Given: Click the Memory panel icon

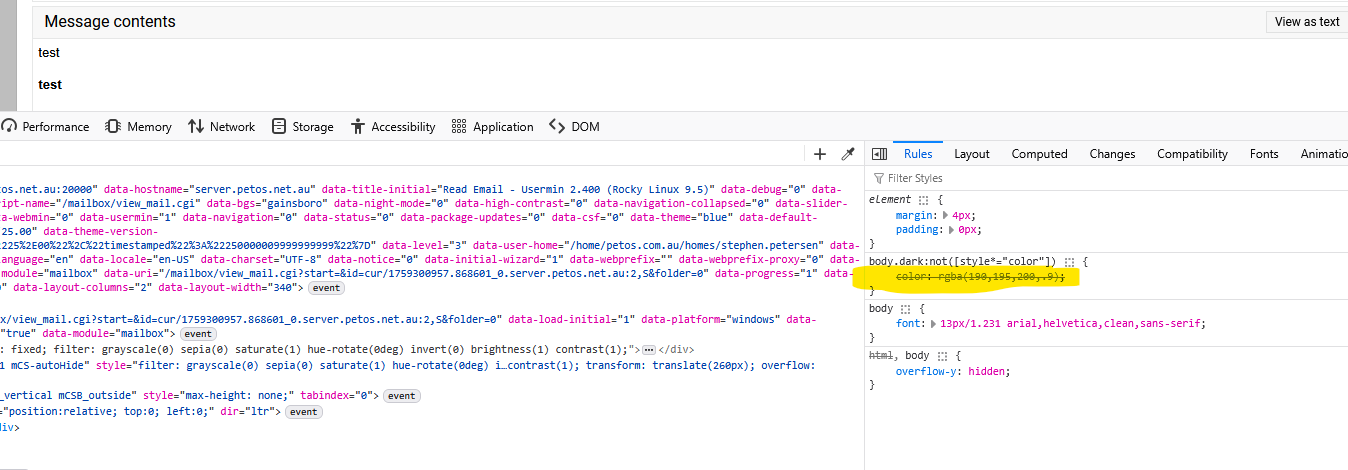Looking at the screenshot, I should [x=112, y=127].
